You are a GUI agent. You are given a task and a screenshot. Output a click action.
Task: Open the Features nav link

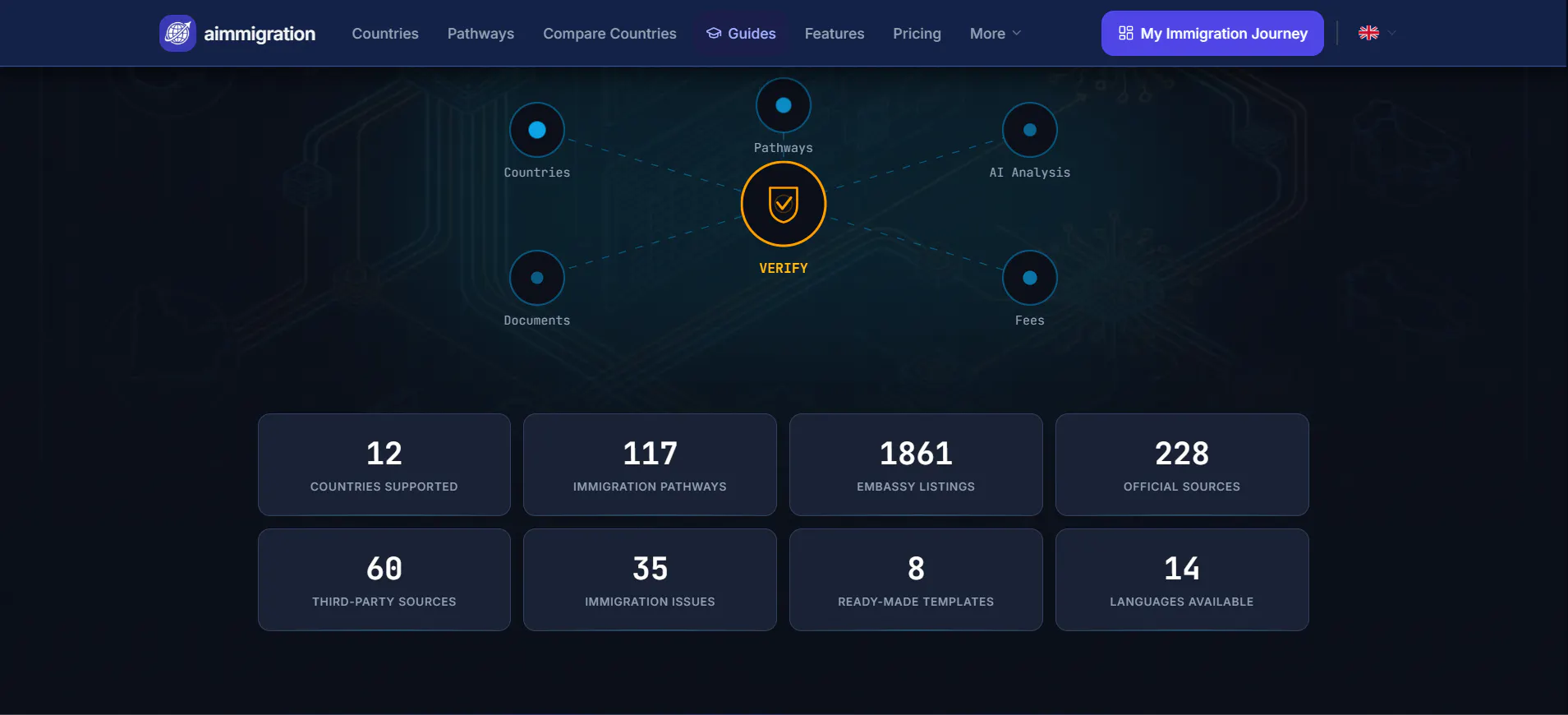(x=835, y=34)
